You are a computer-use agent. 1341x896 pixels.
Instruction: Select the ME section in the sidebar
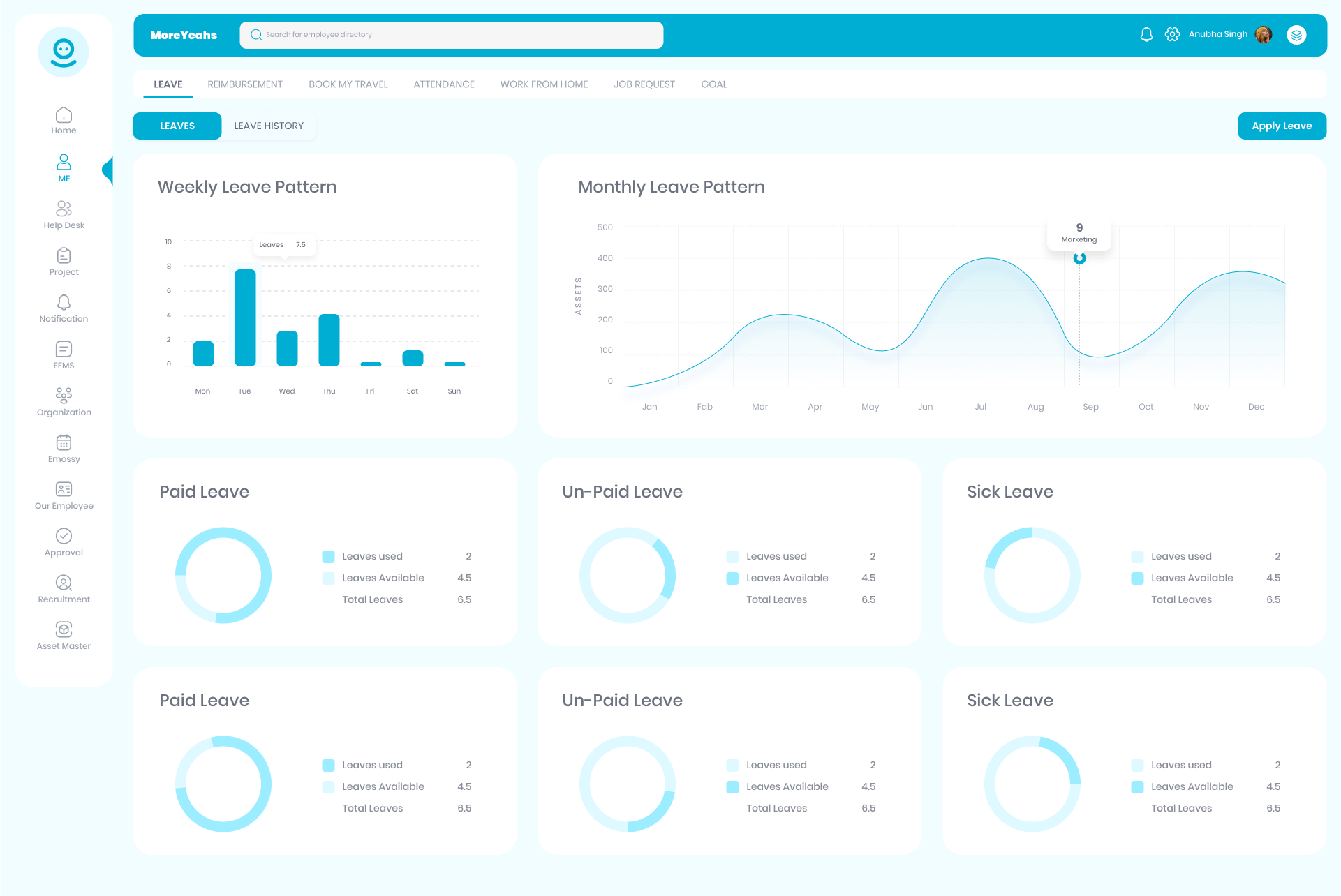point(64,167)
